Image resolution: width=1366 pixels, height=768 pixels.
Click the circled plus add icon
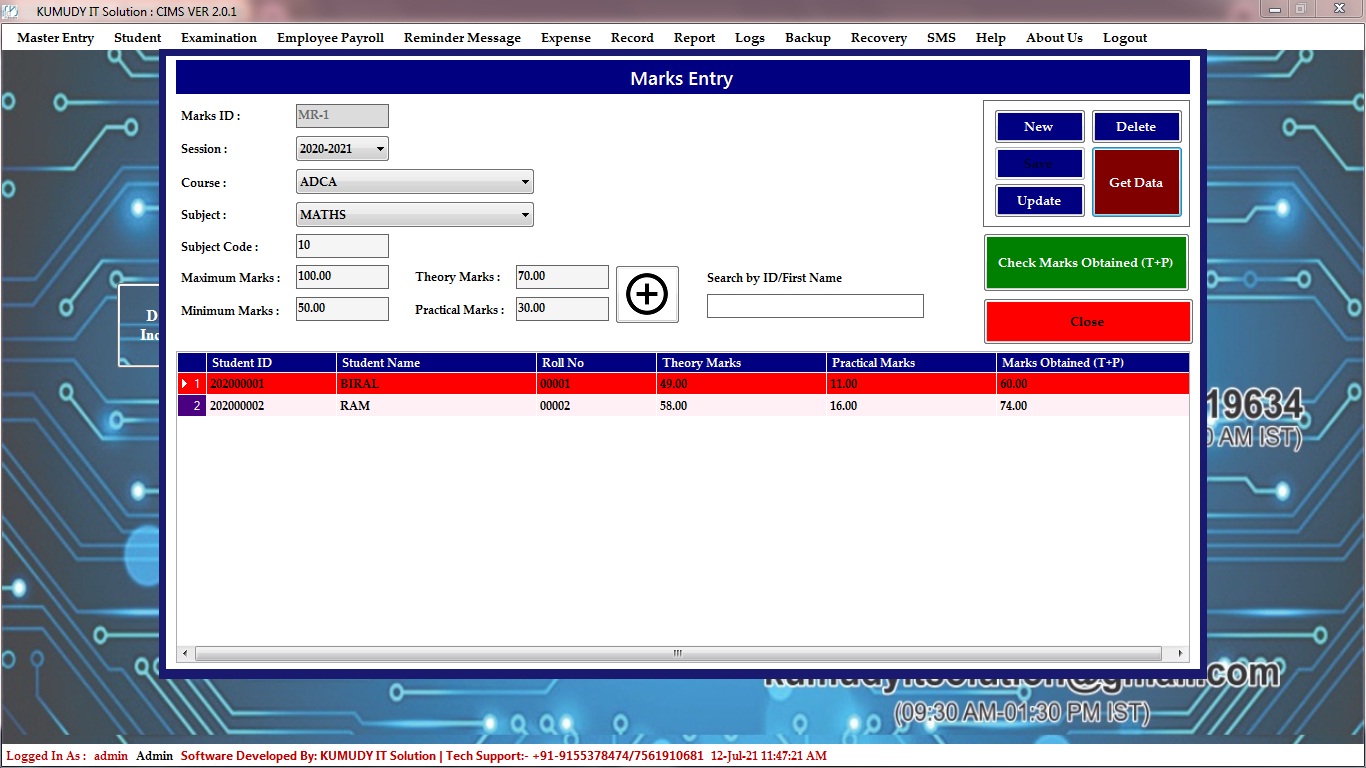coord(647,294)
